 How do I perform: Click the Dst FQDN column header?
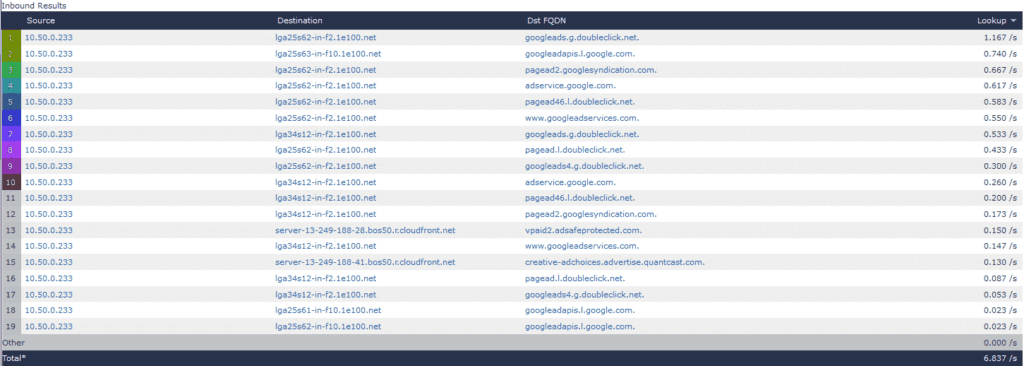point(546,21)
